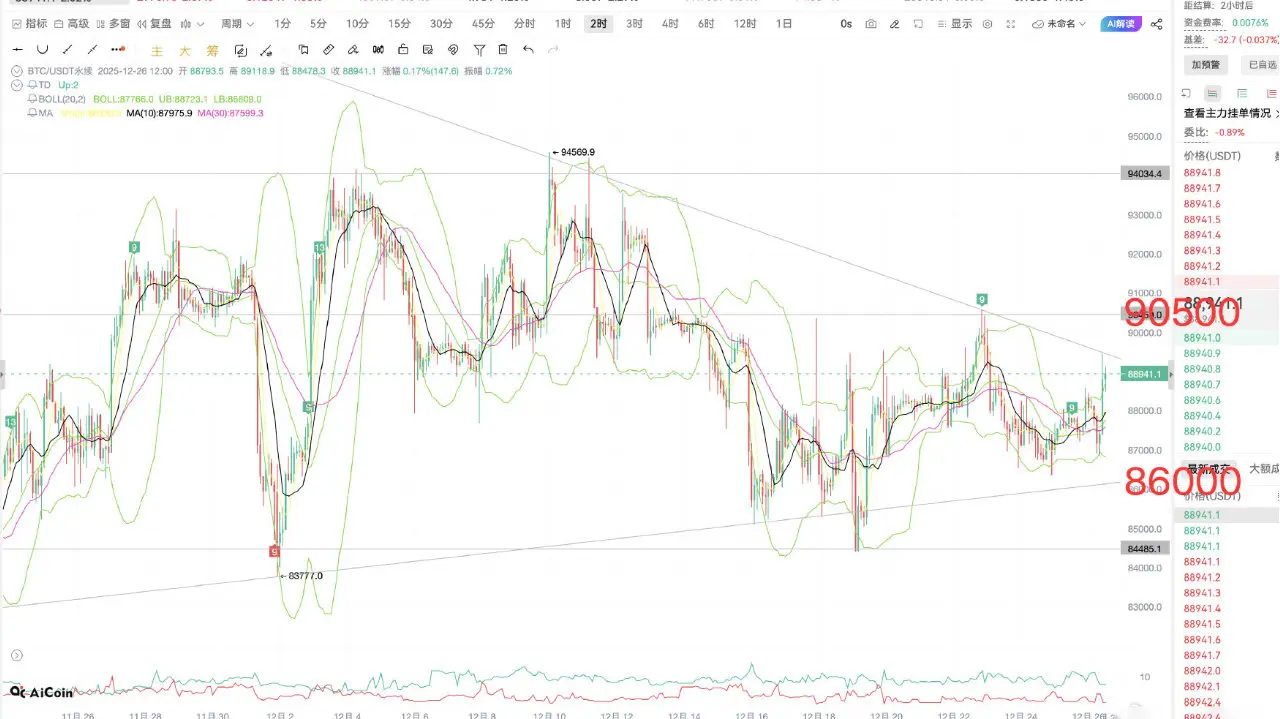Click the link drawings icon
1280x719 pixels.
(x=453, y=49)
